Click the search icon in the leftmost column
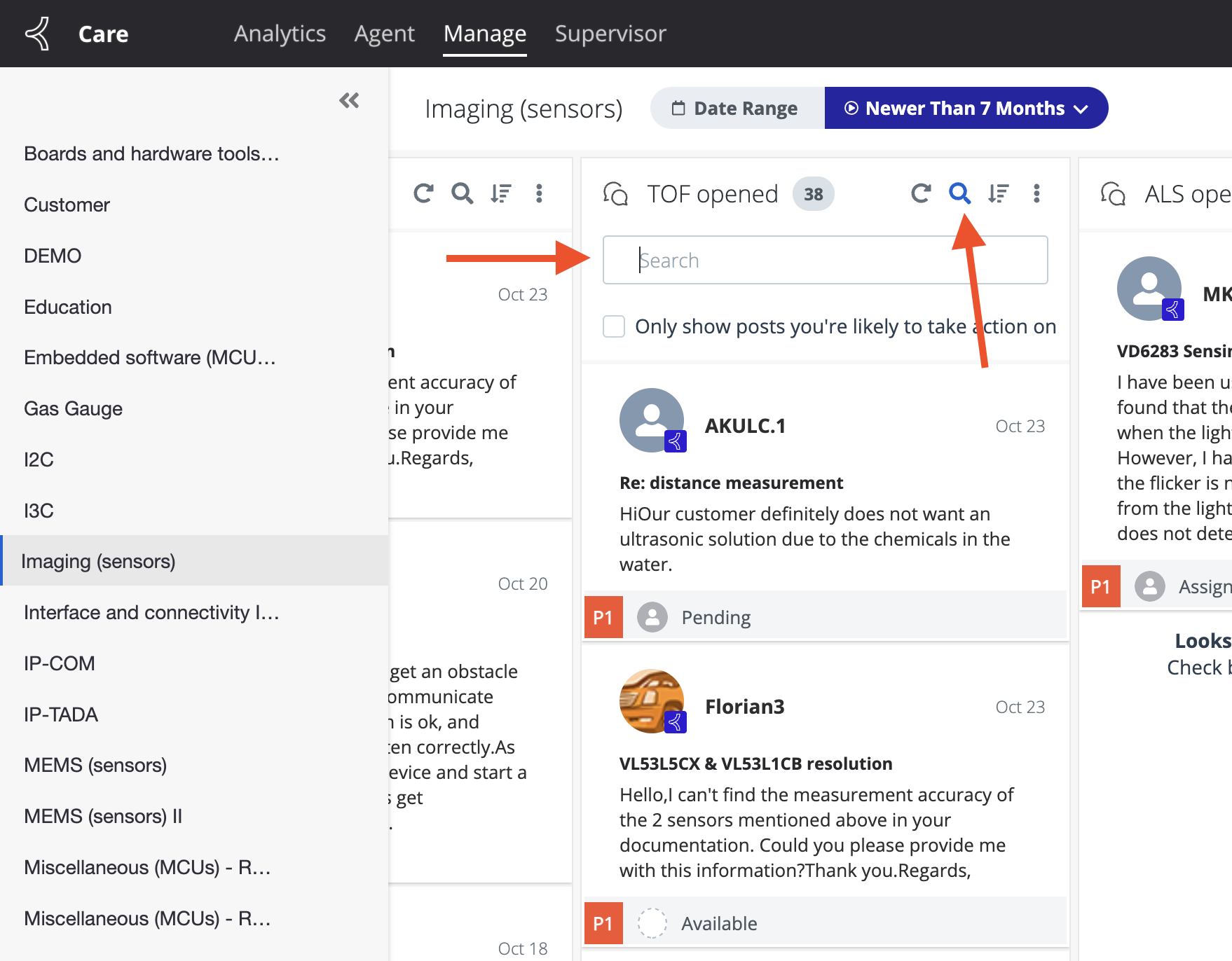 tap(462, 193)
